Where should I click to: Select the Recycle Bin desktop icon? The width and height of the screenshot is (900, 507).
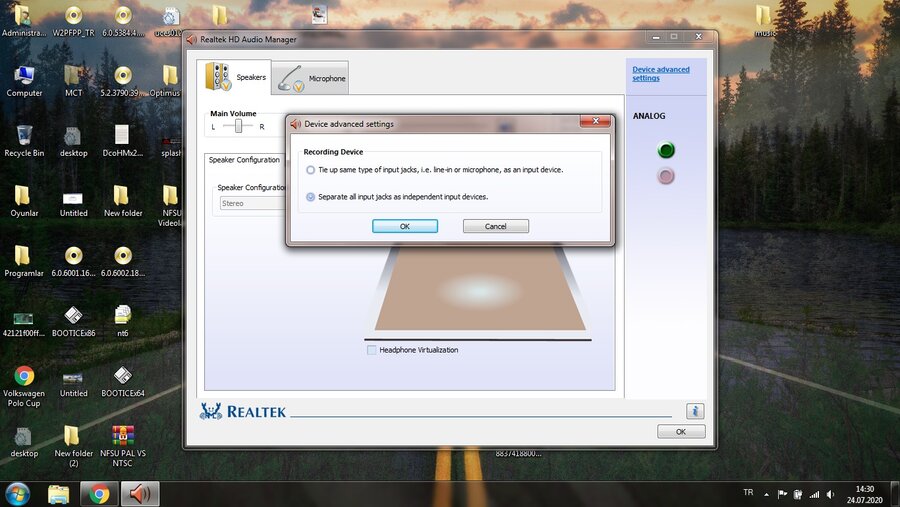coord(24,141)
